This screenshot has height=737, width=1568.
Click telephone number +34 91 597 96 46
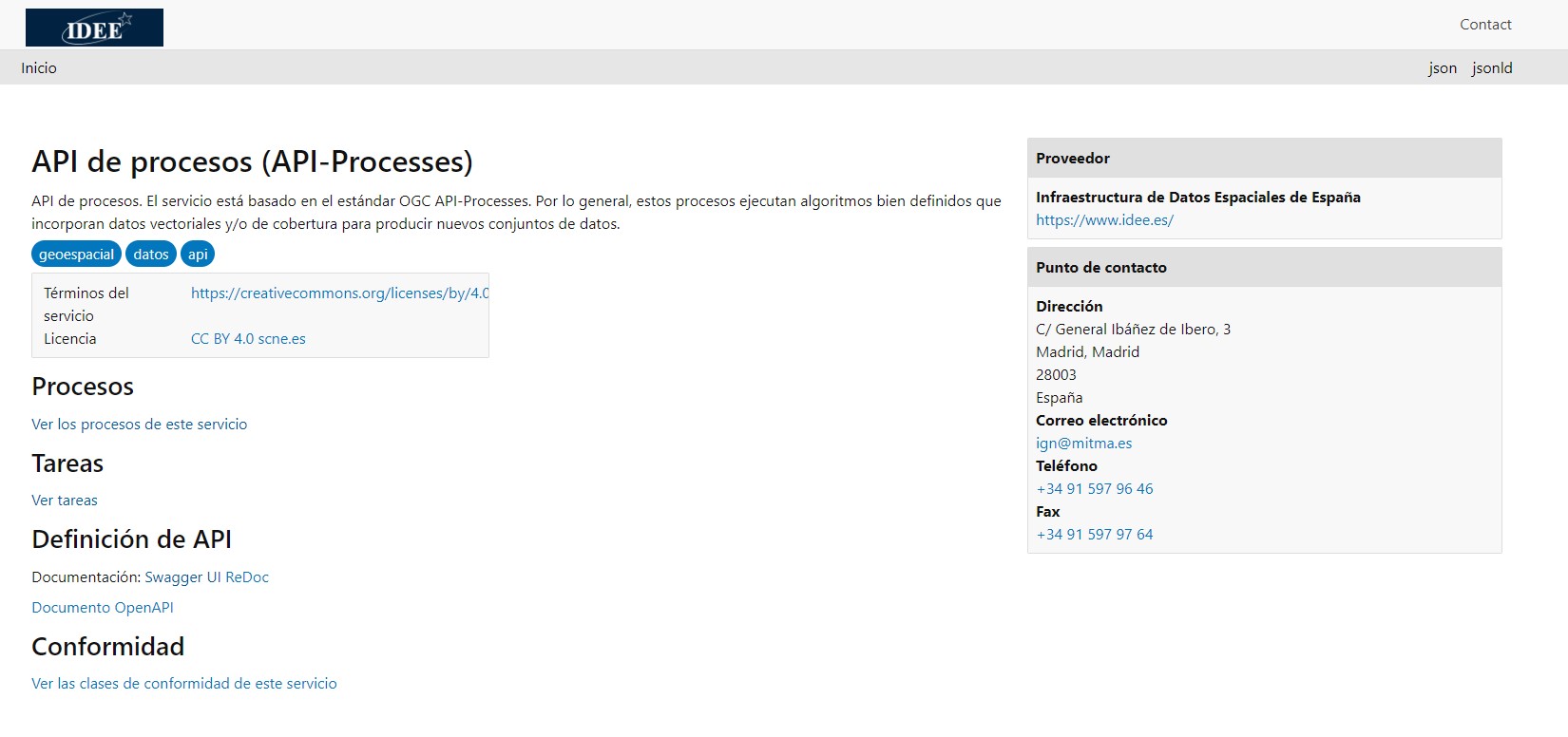click(x=1095, y=489)
